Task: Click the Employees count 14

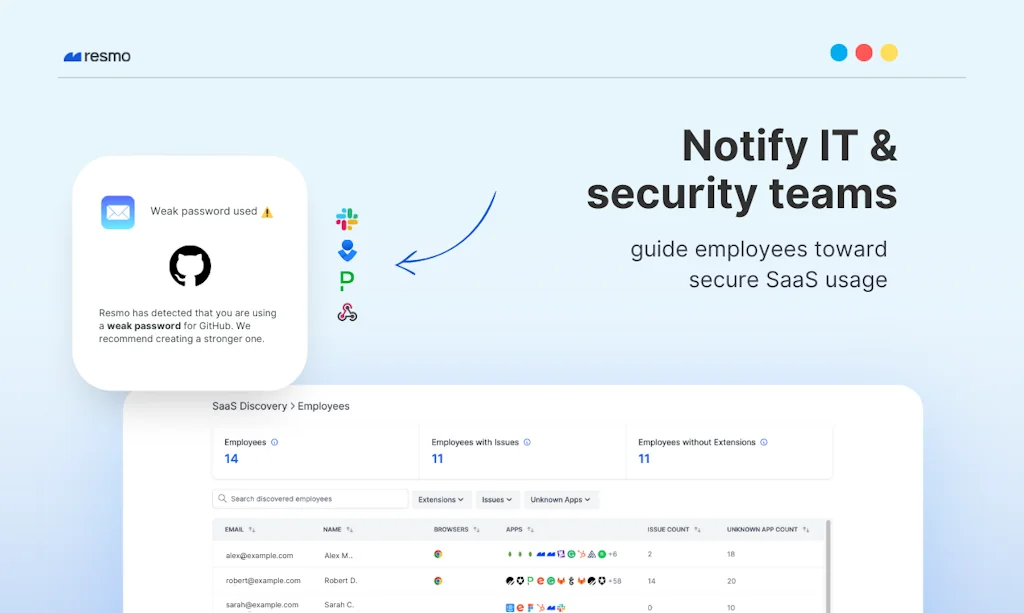Action: click(x=231, y=459)
